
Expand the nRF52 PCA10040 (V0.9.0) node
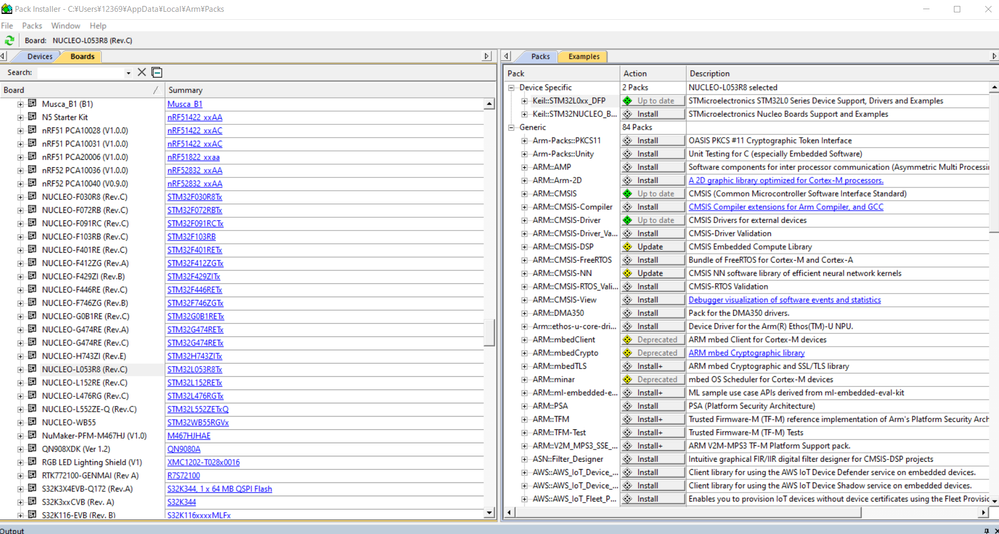click(20, 184)
